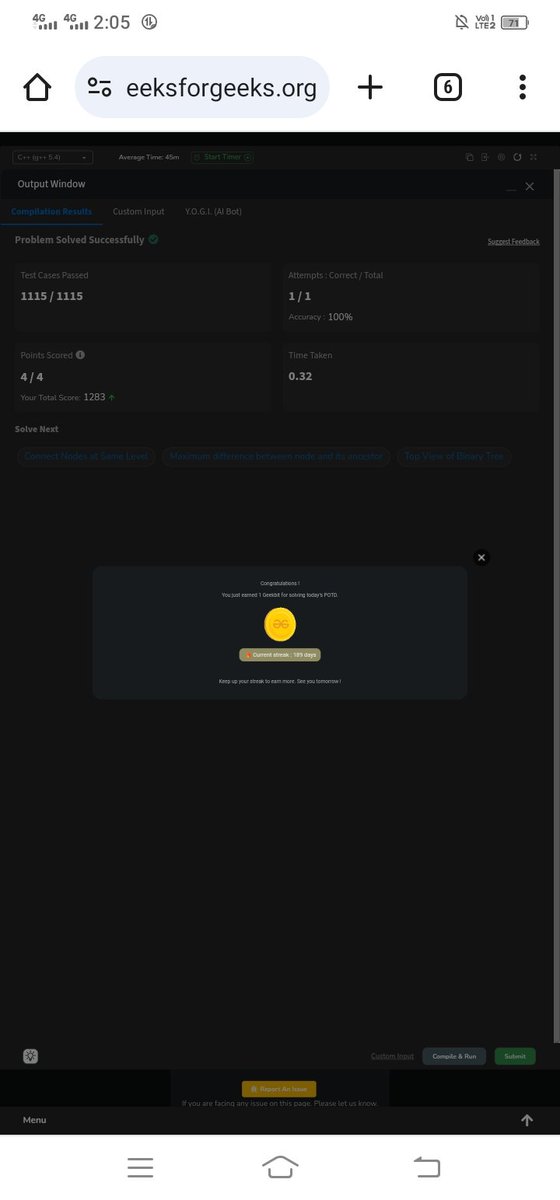Tap Android home navigation button
The height and width of the screenshot is (1200, 560).
tap(280, 1167)
